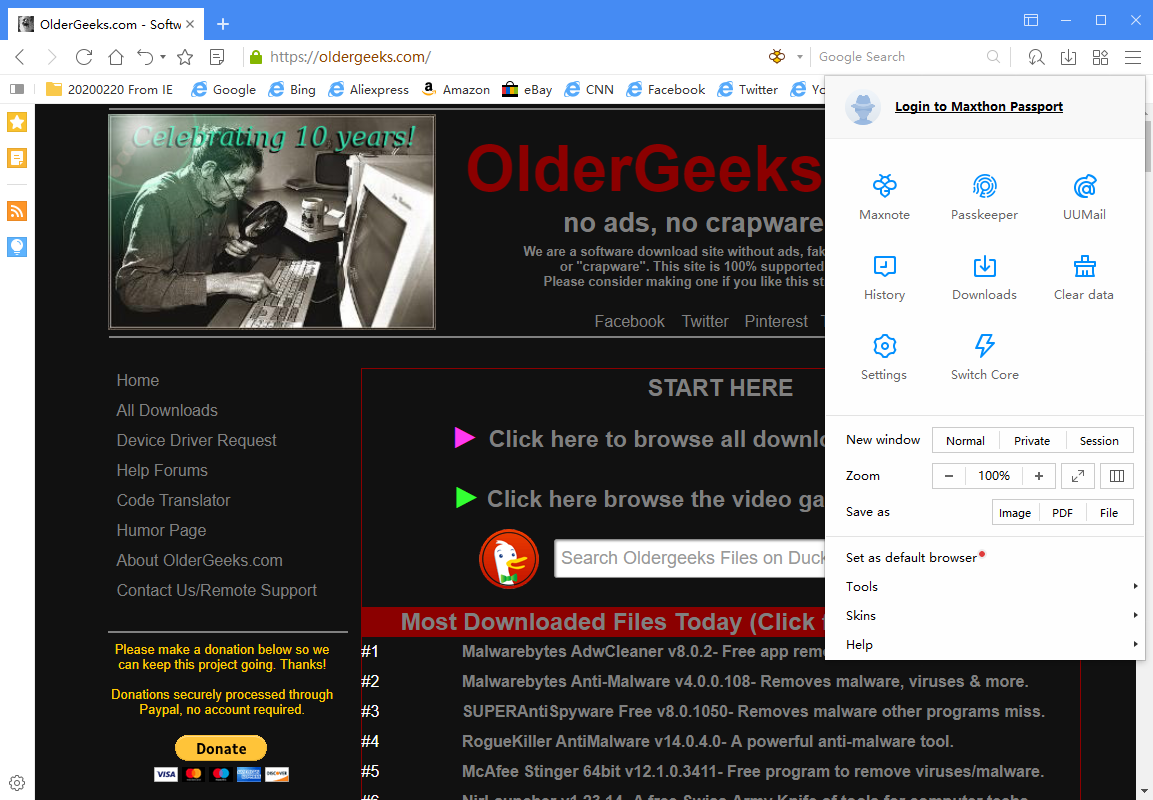
Task: Click the search magnifier icon
Action: (993, 57)
